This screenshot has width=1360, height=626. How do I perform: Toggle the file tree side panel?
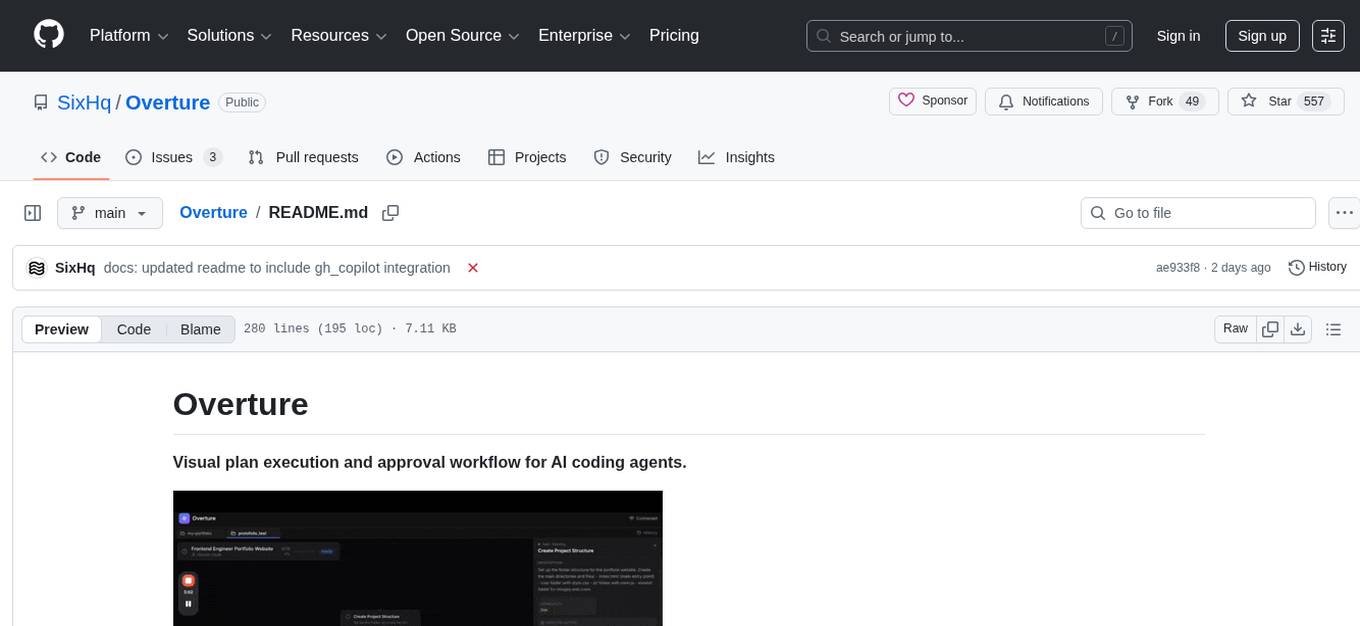click(x=33, y=213)
